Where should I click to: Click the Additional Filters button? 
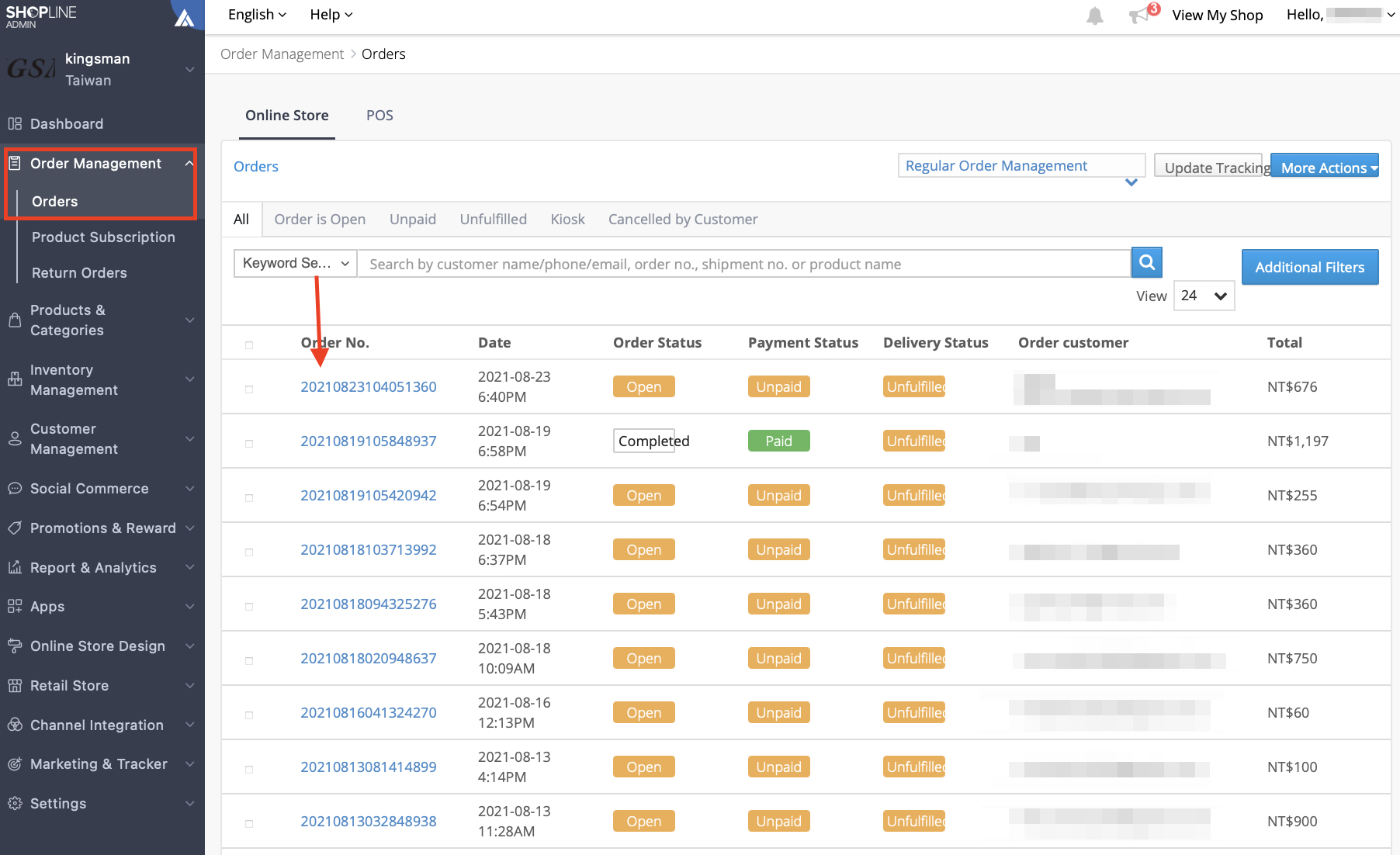tap(1310, 267)
